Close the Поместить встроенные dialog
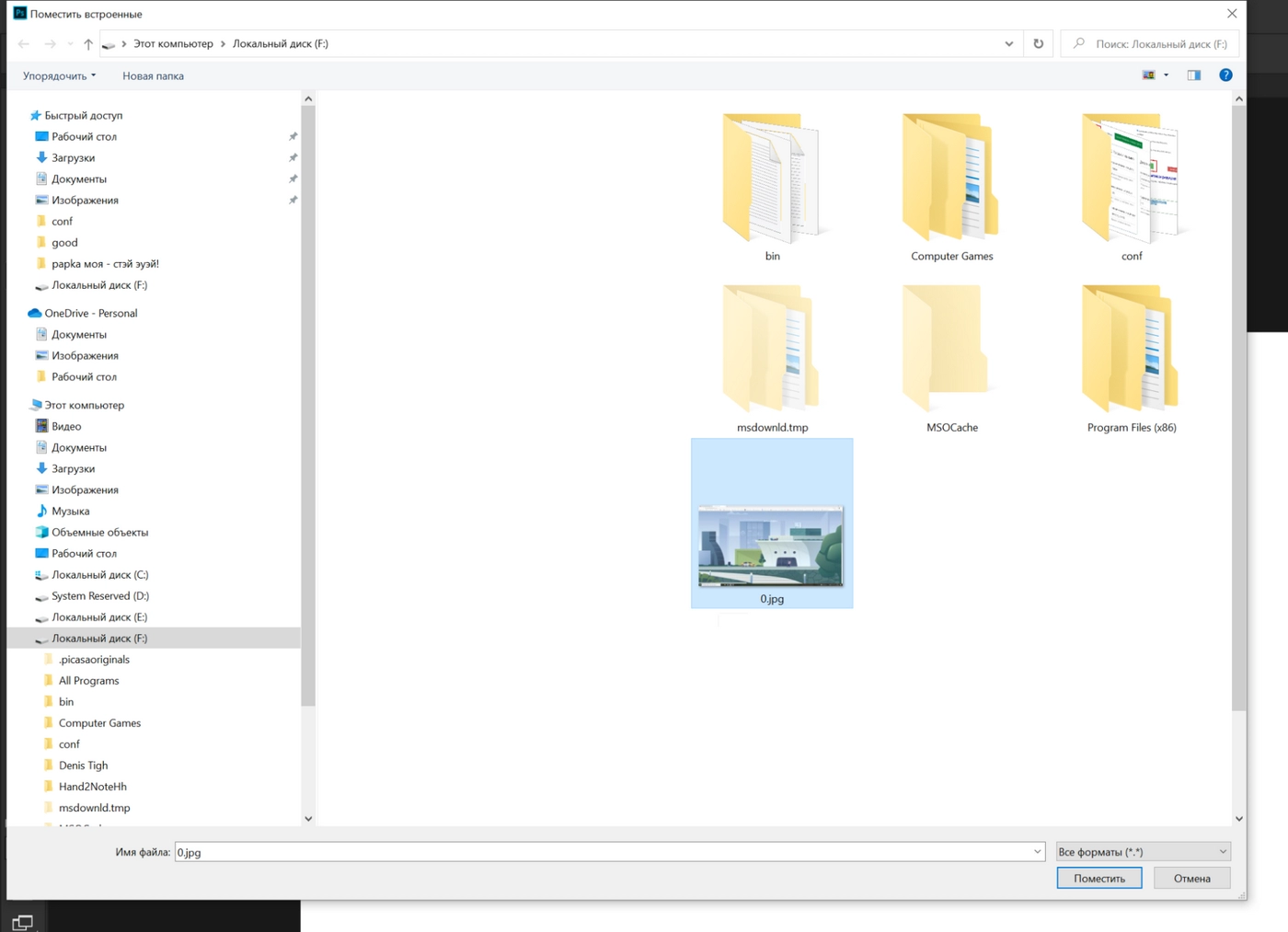 pyautogui.click(x=1232, y=14)
